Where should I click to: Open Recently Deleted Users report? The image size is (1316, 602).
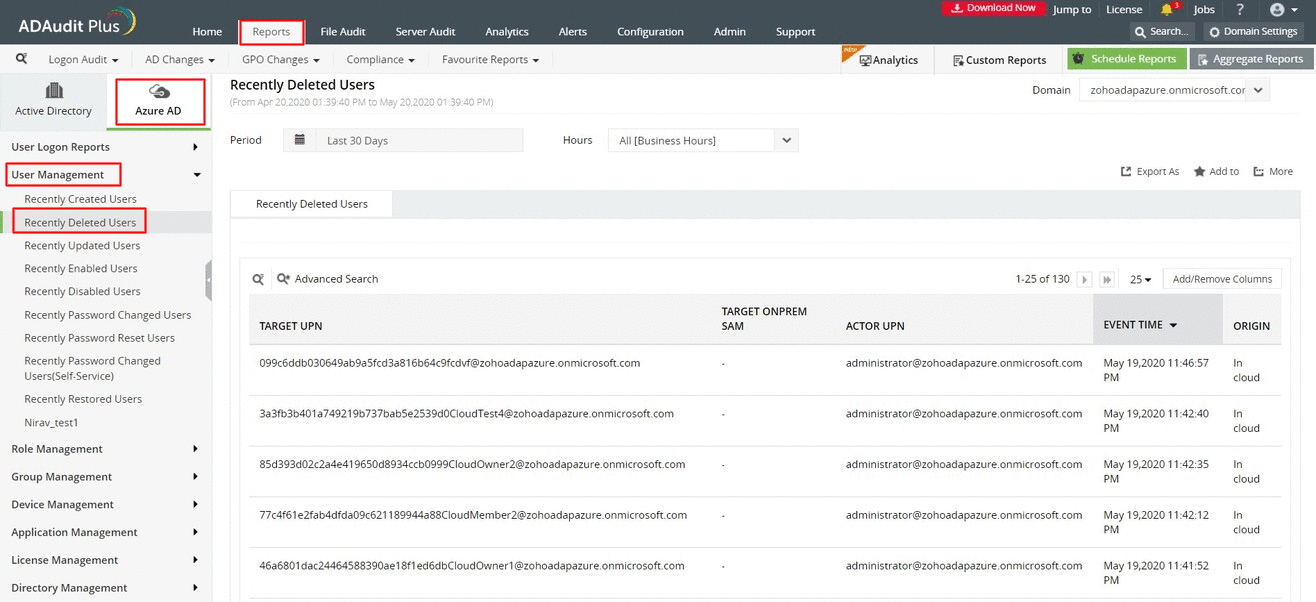(x=80, y=222)
